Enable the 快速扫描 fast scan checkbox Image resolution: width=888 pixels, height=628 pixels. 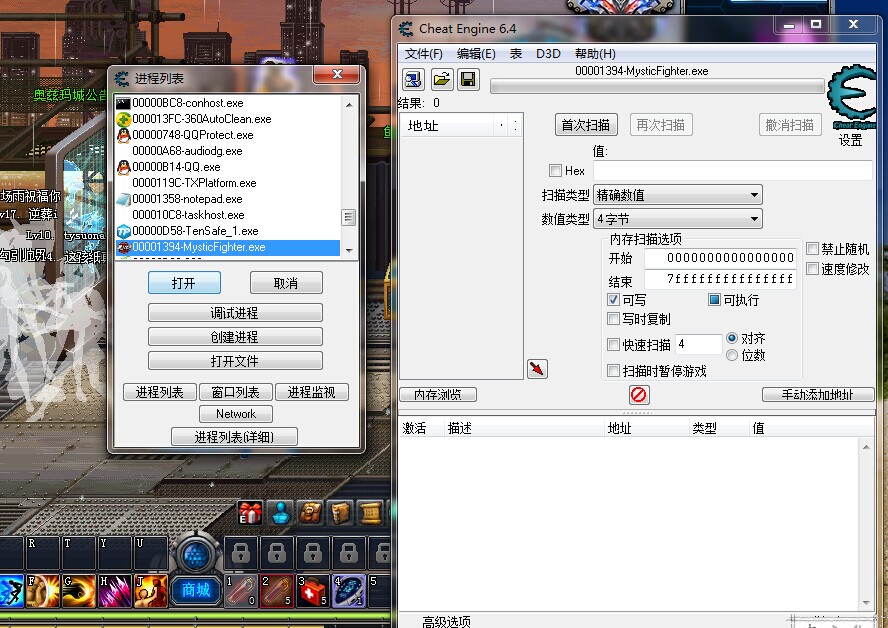pos(613,344)
